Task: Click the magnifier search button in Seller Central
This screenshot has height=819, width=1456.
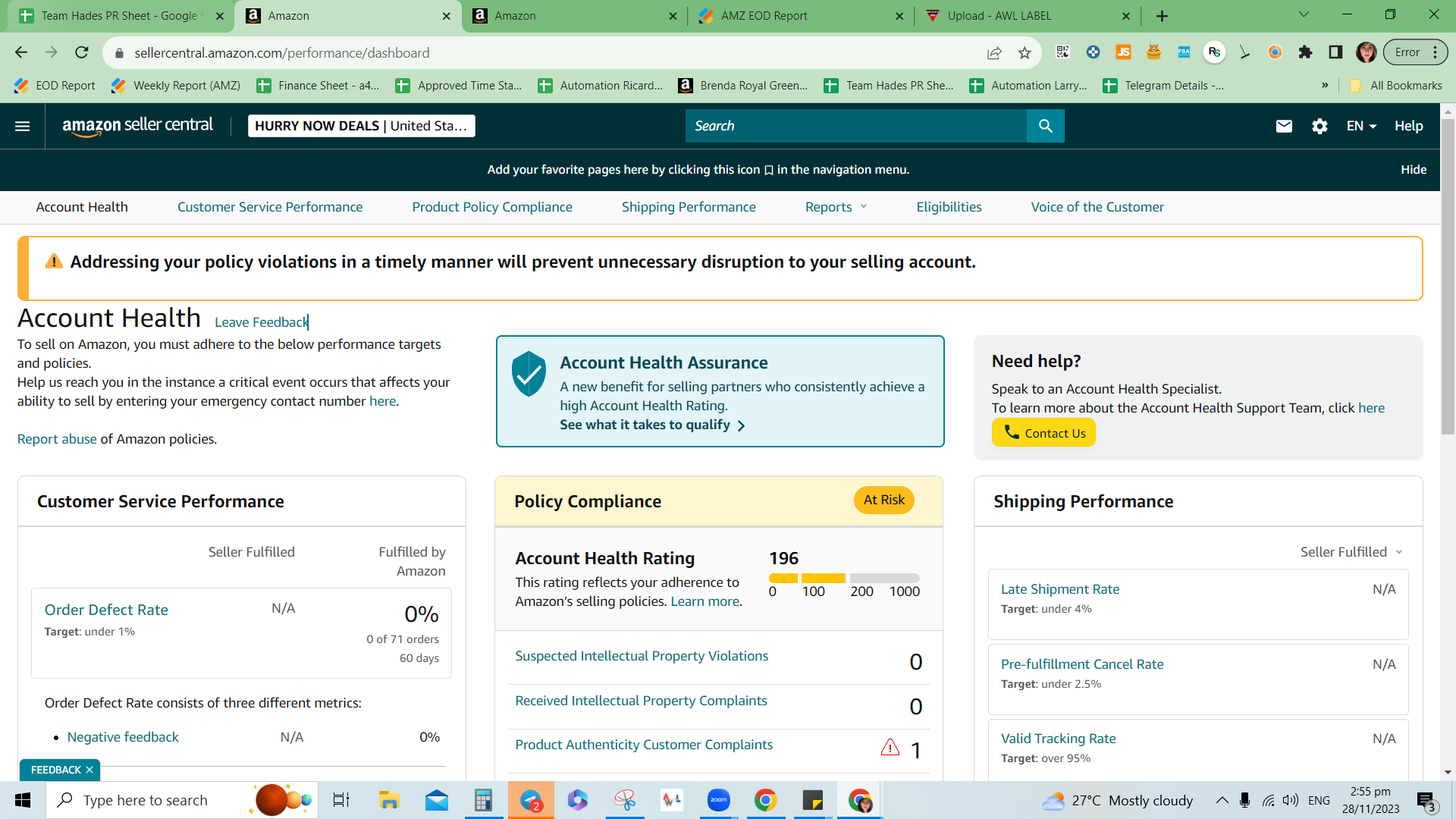Action: 1046,126
